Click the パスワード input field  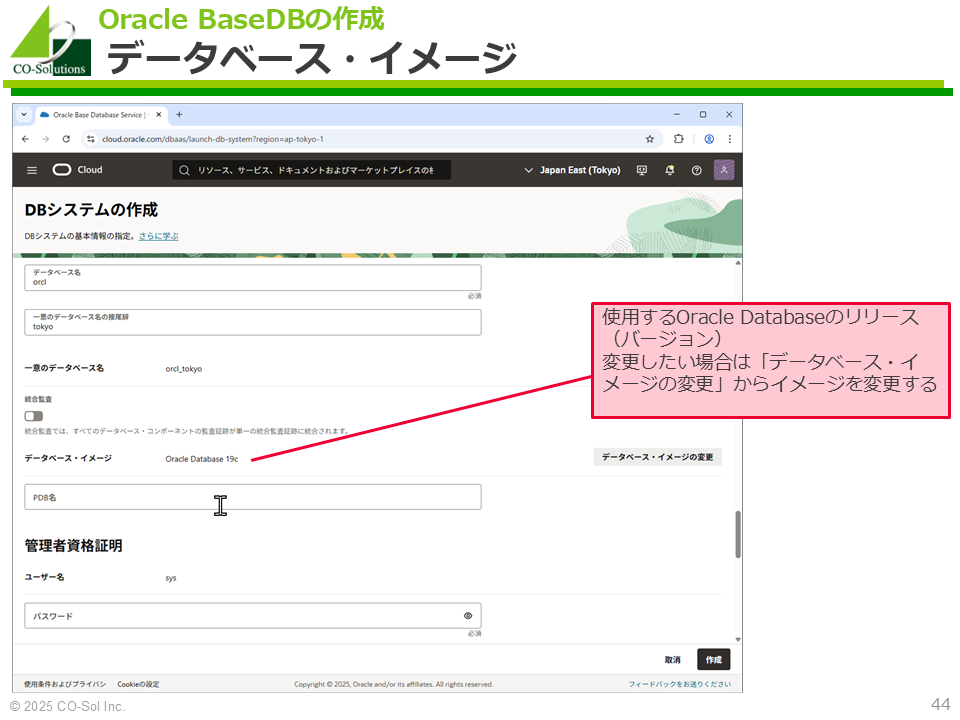click(253, 616)
